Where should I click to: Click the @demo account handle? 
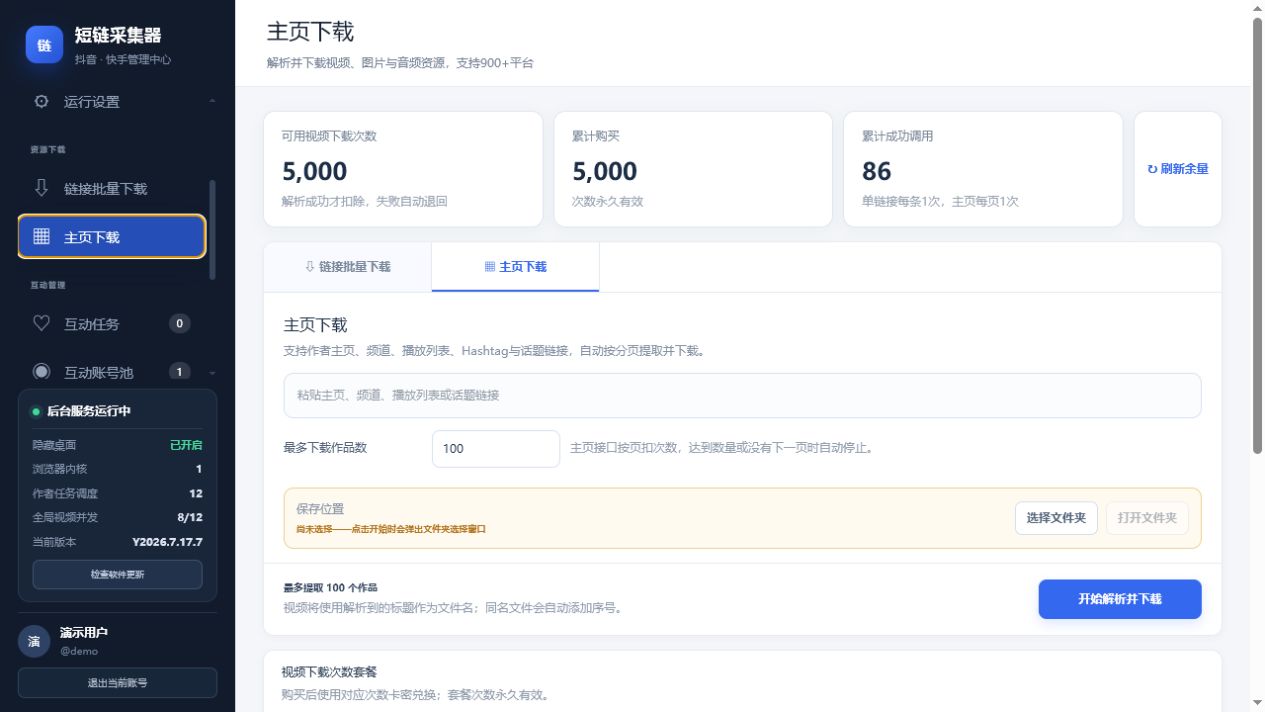coord(79,651)
